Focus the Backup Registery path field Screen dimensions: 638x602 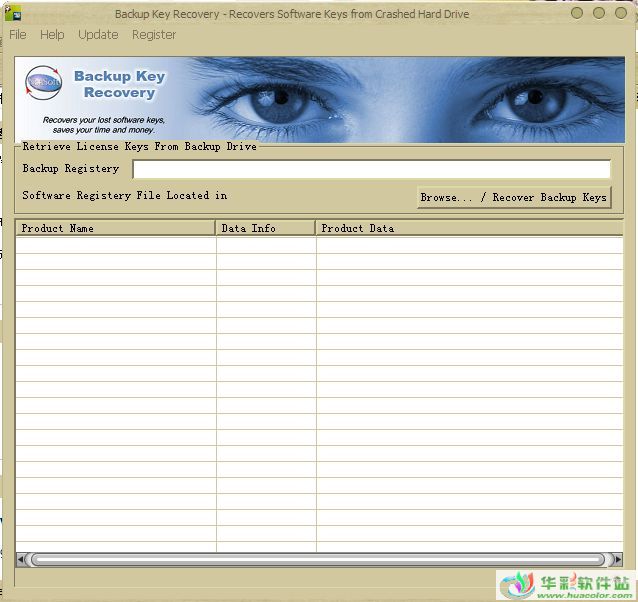[x=371, y=169]
